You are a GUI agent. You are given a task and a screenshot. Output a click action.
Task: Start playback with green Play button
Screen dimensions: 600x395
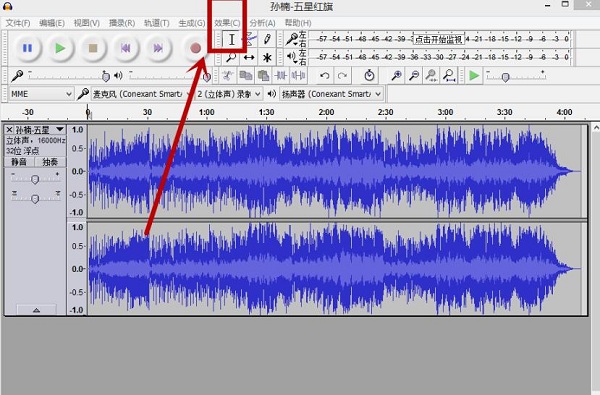(60, 48)
